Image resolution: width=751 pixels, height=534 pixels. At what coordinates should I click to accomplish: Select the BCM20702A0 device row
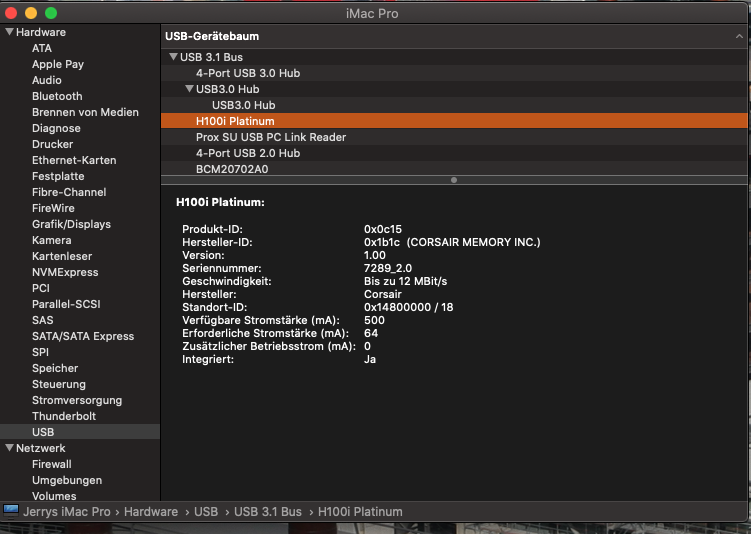[454, 169]
